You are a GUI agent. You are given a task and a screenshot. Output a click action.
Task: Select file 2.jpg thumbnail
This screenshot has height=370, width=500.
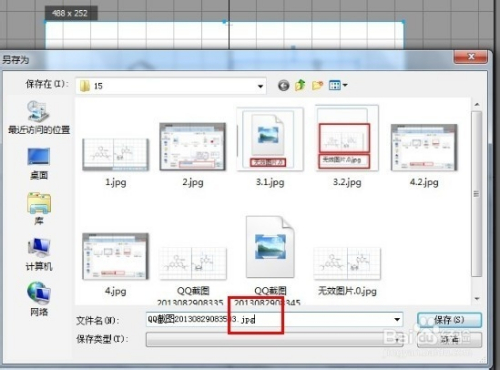(193, 147)
